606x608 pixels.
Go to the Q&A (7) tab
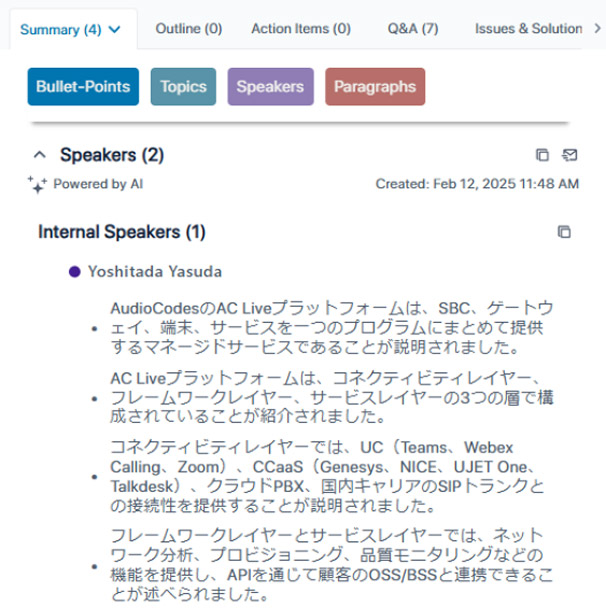tap(413, 29)
